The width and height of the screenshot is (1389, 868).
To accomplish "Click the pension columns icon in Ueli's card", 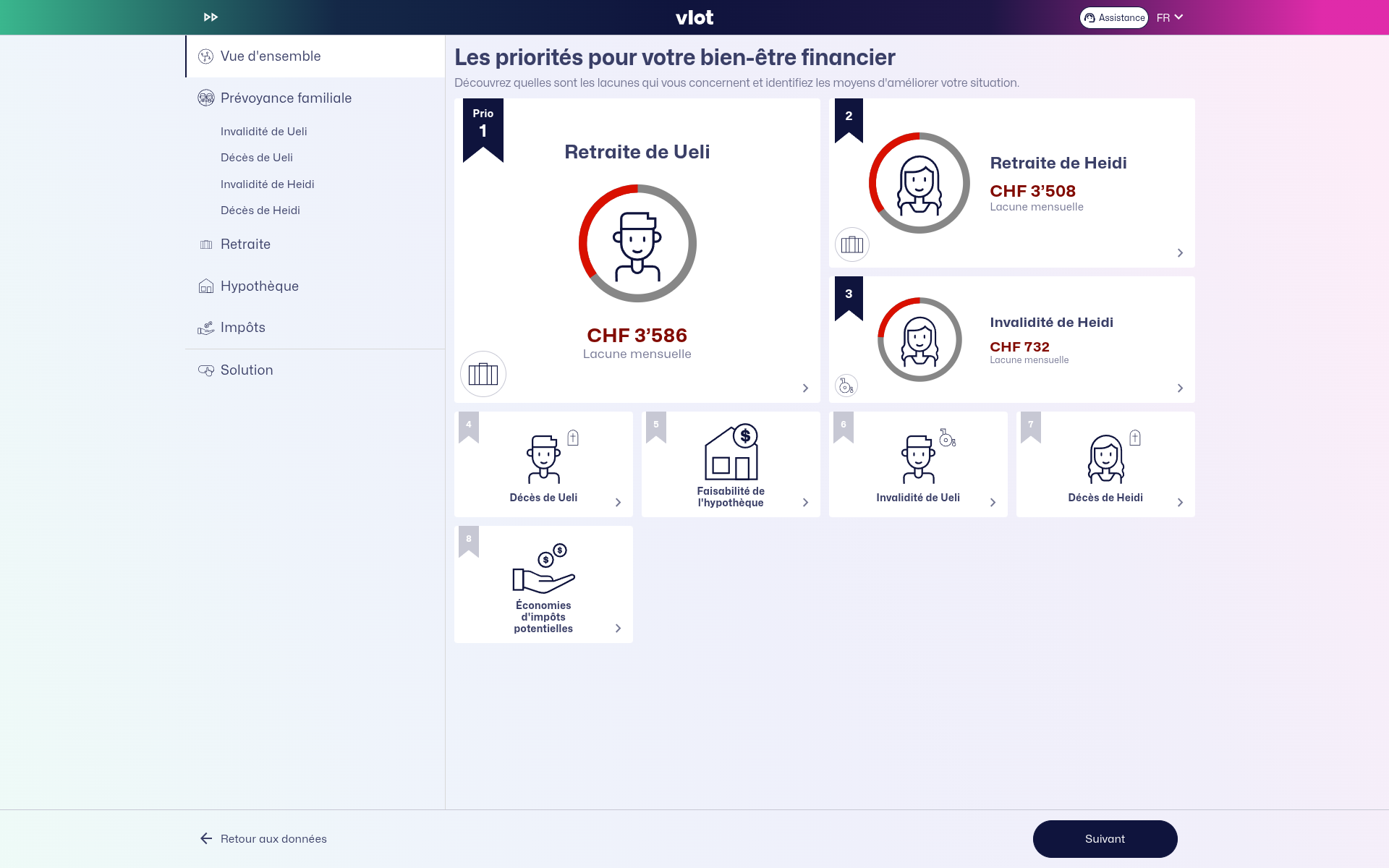I will 483,374.
